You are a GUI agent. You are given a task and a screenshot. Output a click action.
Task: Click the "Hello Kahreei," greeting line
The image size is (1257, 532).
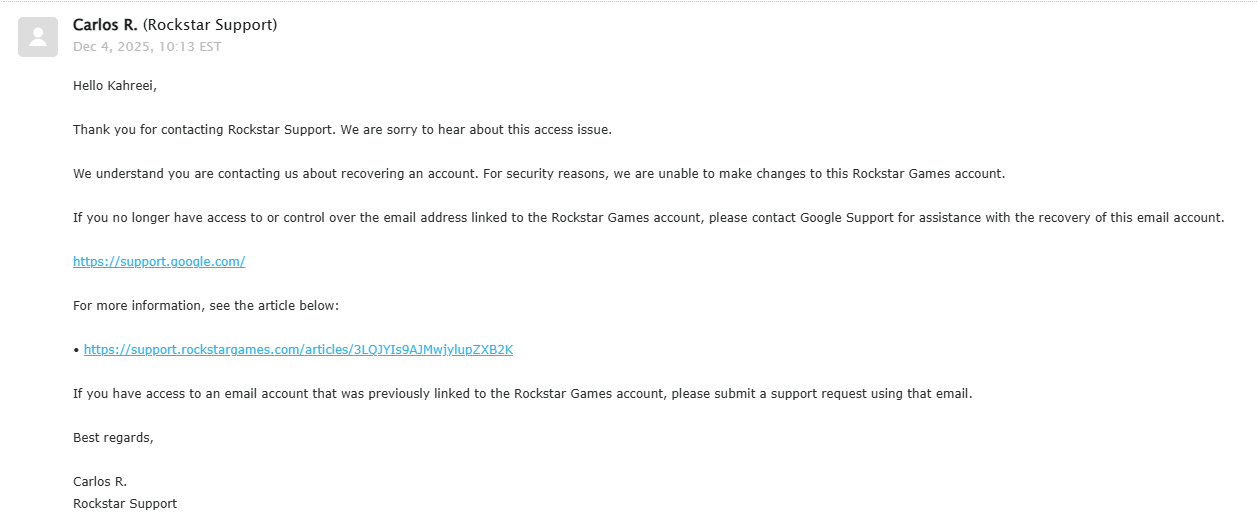coord(115,86)
